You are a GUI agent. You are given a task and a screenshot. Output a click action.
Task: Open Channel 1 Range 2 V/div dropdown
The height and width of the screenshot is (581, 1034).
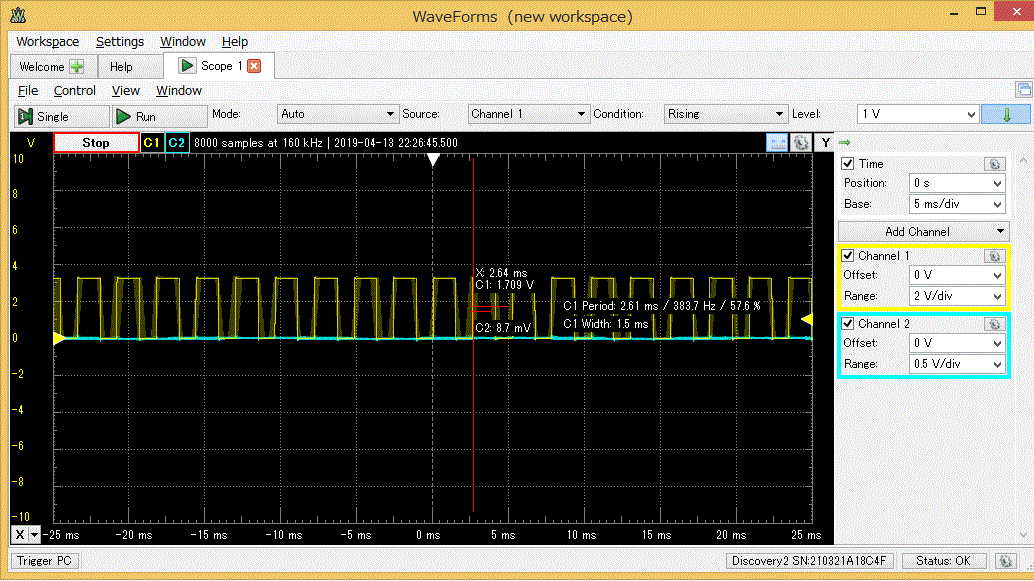957,296
